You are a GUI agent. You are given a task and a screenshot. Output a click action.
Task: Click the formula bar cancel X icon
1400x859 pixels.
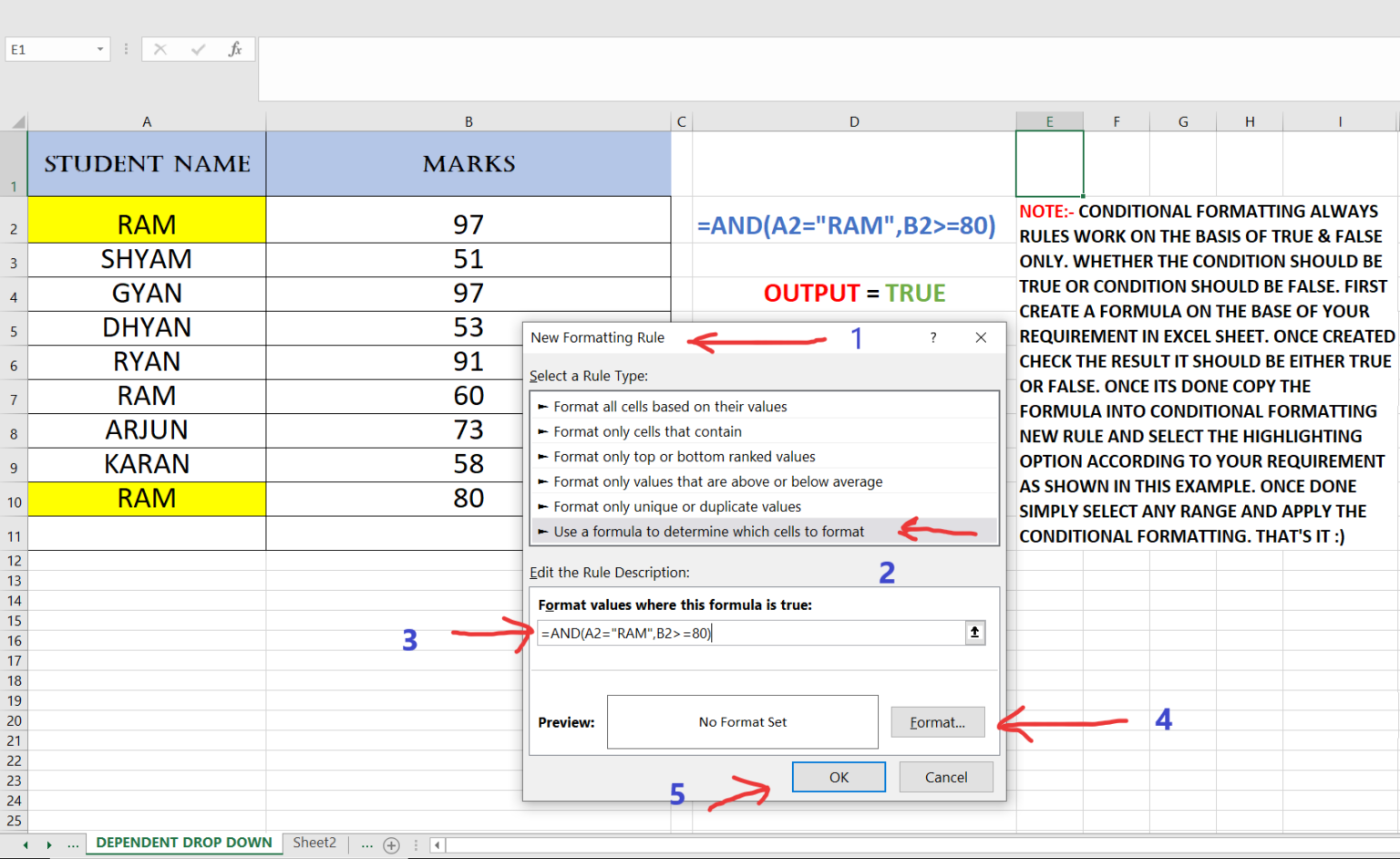click(x=160, y=49)
